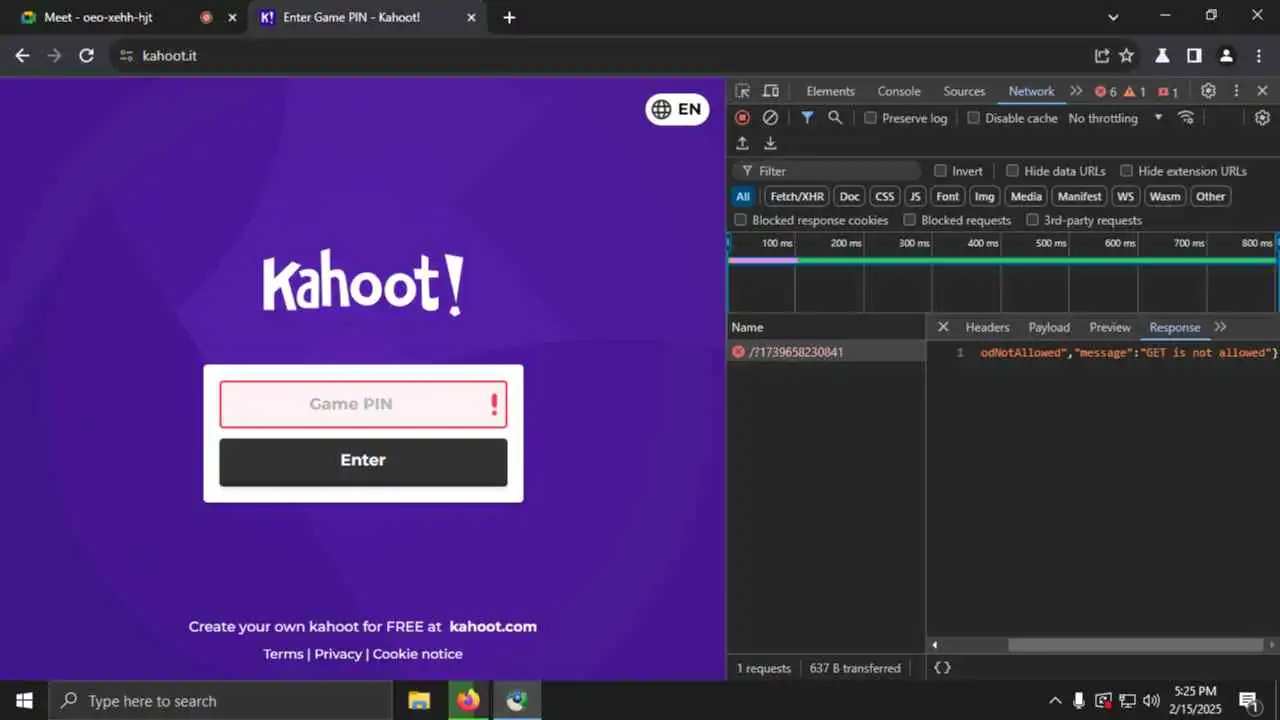
Task: Check Blocked requests checkbox
Action: [x=910, y=220]
